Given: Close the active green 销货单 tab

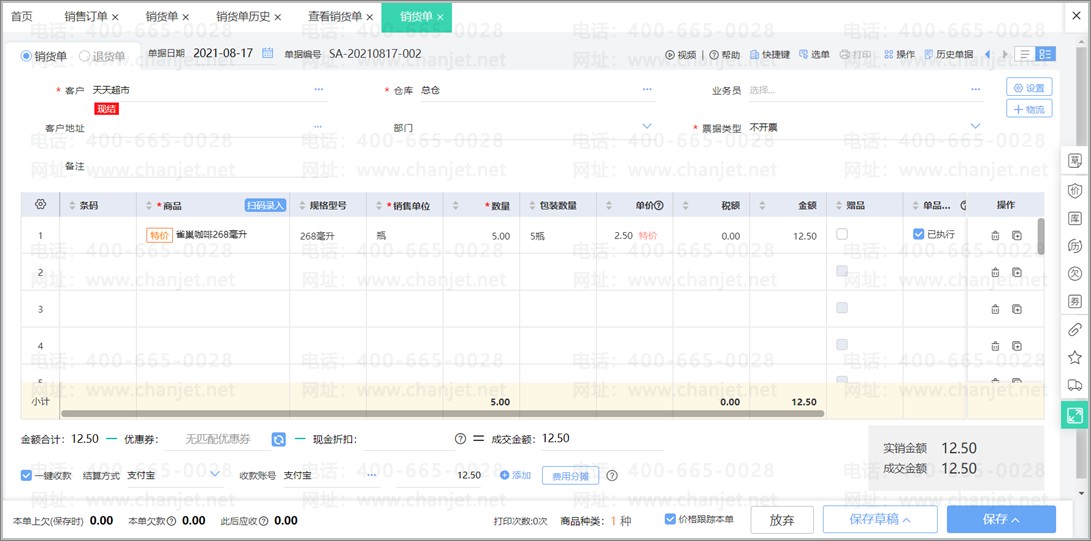Looking at the screenshot, I should tap(440, 17).
